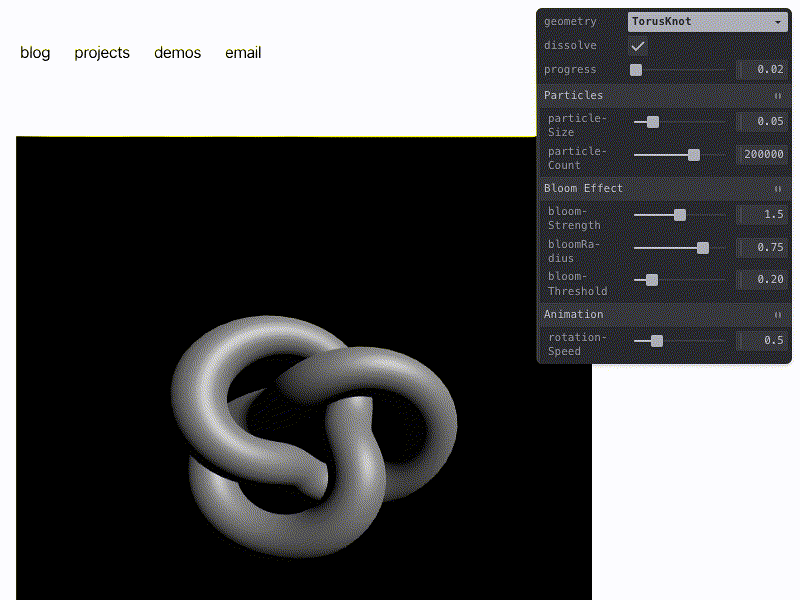Click the bloomThreshold slider handle
Image resolution: width=800 pixels, height=600 pixels.
click(652, 280)
